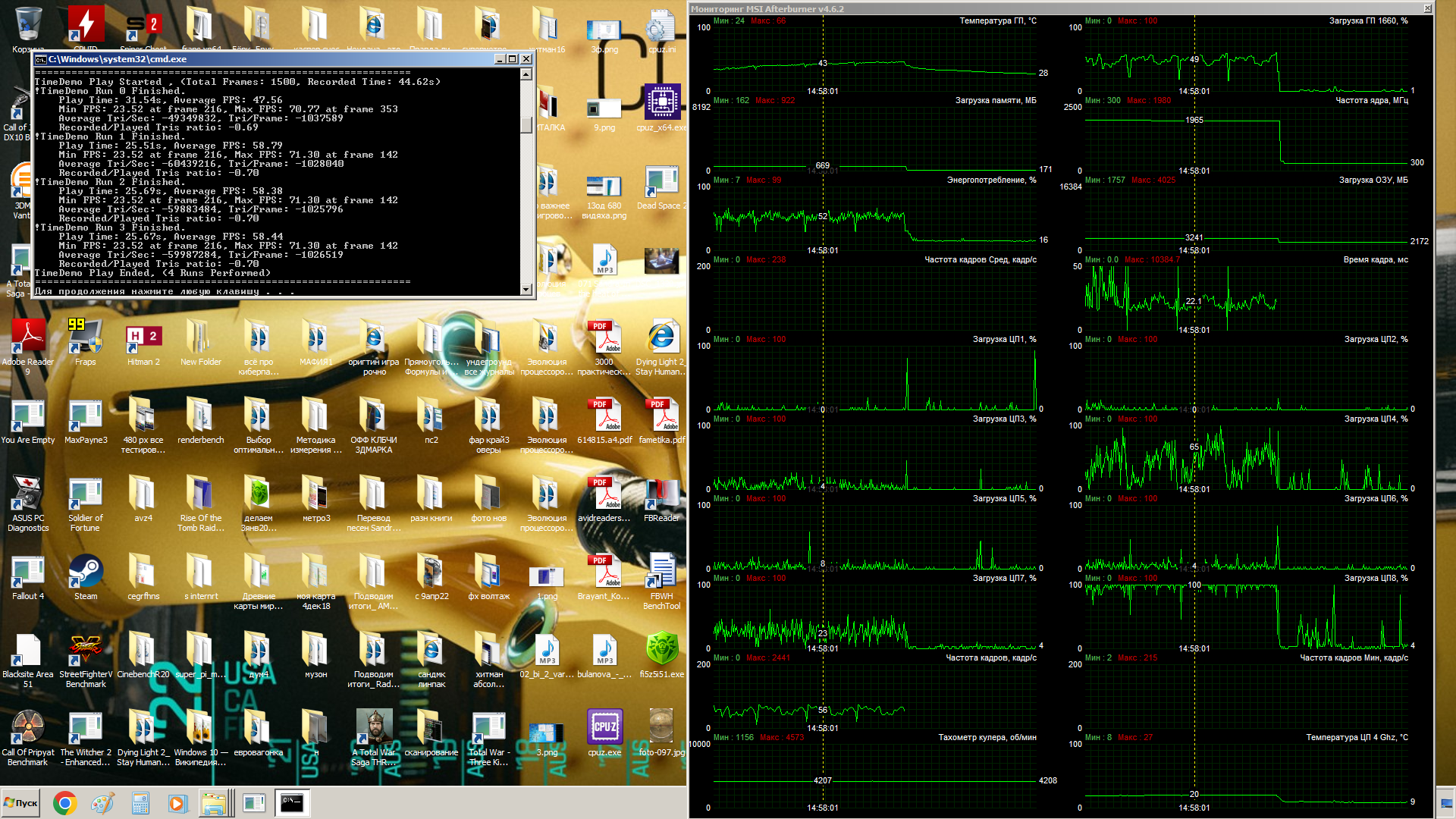This screenshot has height=819, width=1456.
Task: Click the Пуск start button
Action: pyautogui.click(x=21, y=803)
